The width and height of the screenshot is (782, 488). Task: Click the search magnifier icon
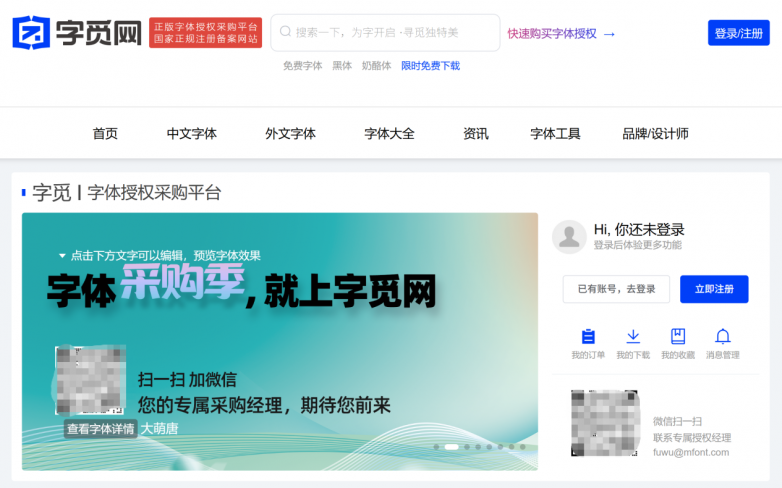pyautogui.click(x=285, y=32)
